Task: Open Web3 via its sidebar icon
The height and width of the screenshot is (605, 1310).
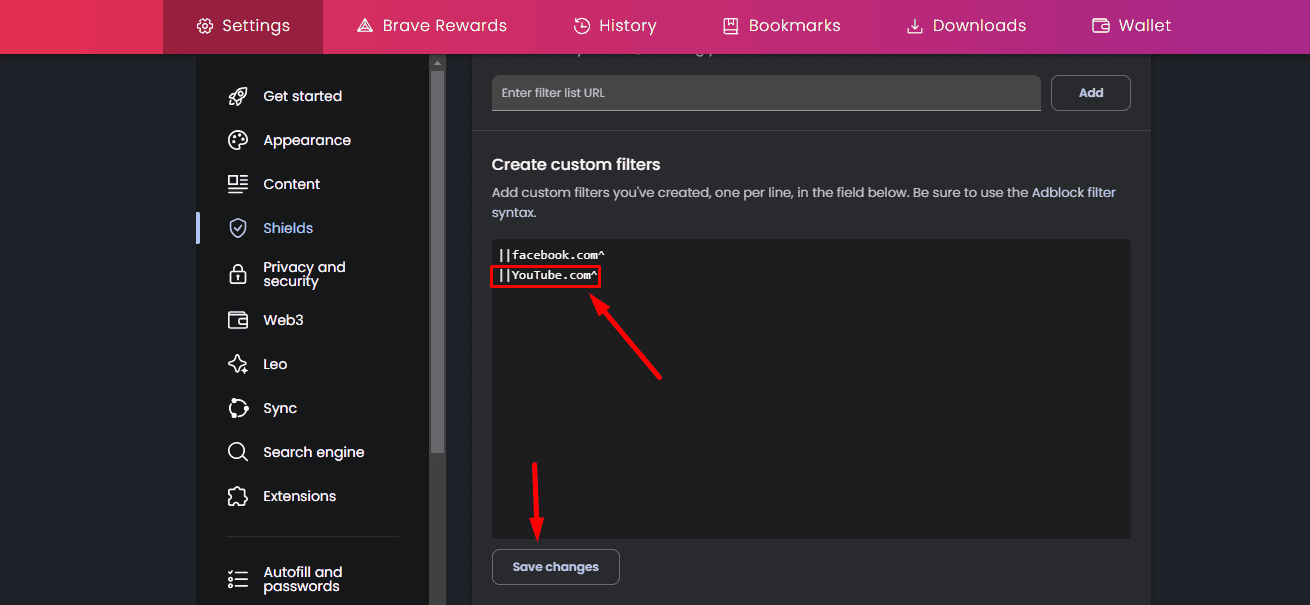Action: pos(237,319)
